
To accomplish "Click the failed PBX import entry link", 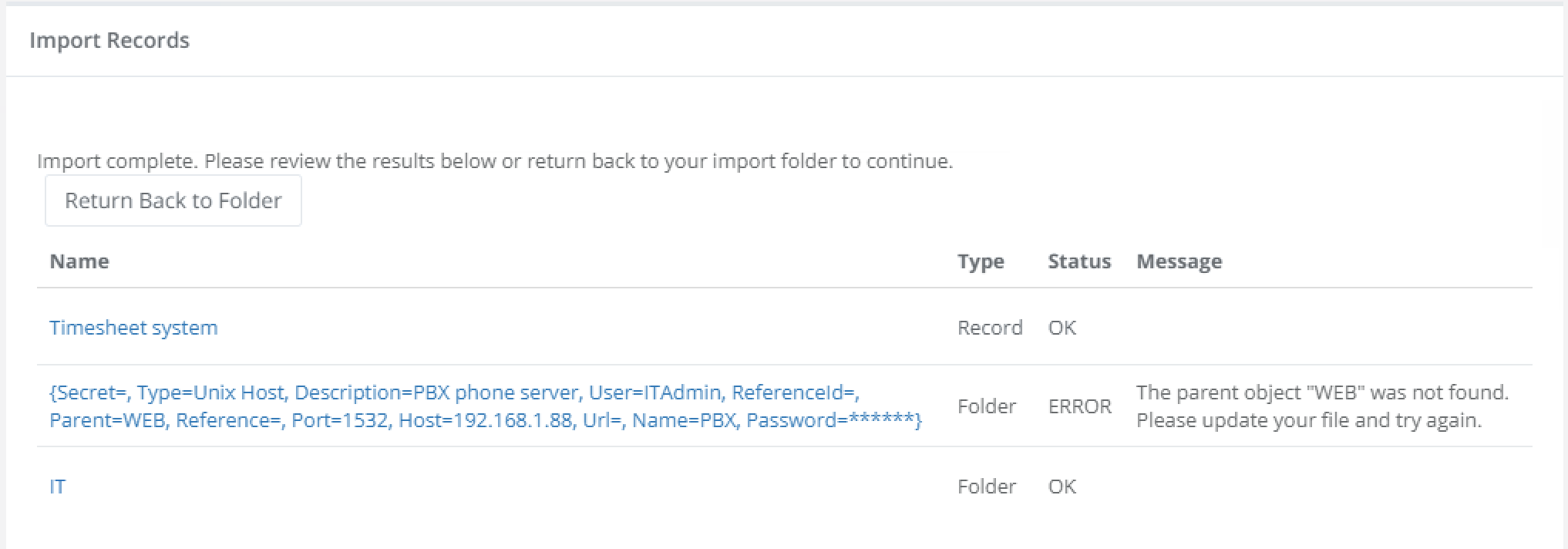I will click(484, 406).
